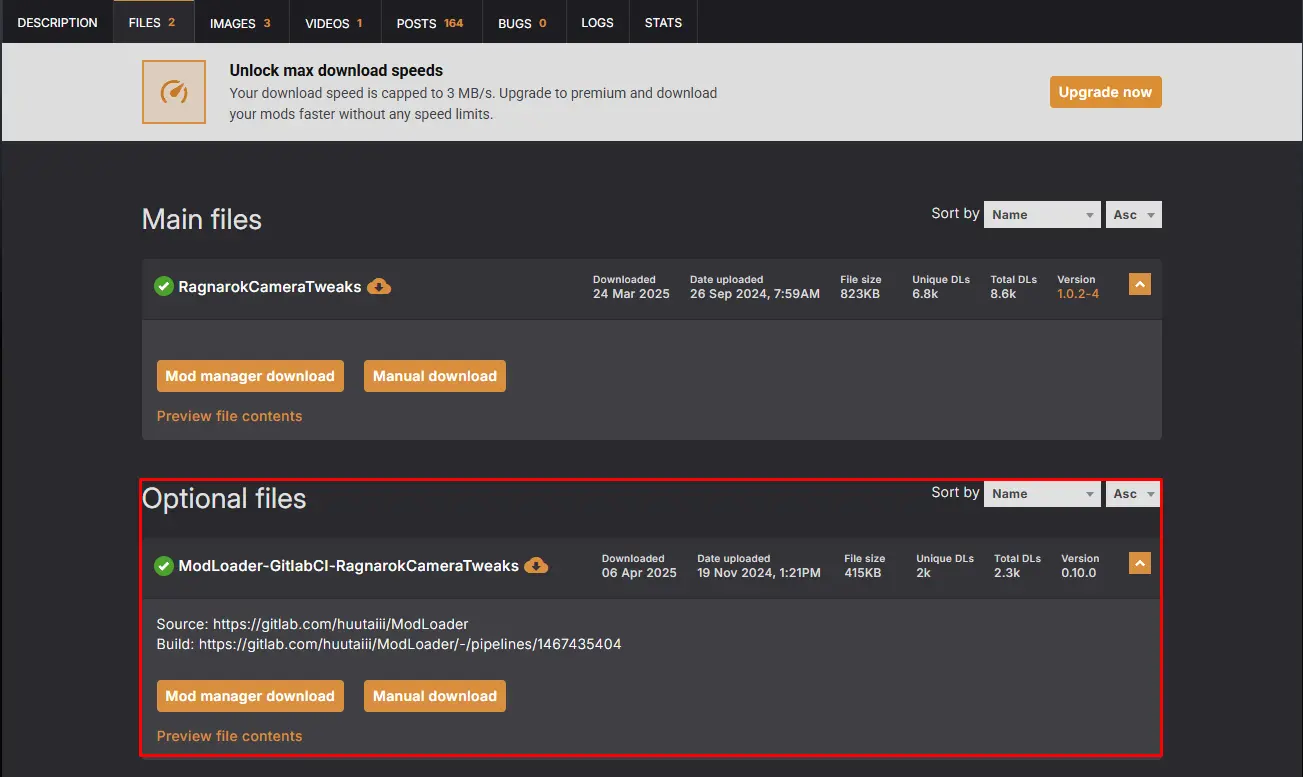Switch to the Description tab
This screenshot has width=1303, height=777.
[x=58, y=22]
